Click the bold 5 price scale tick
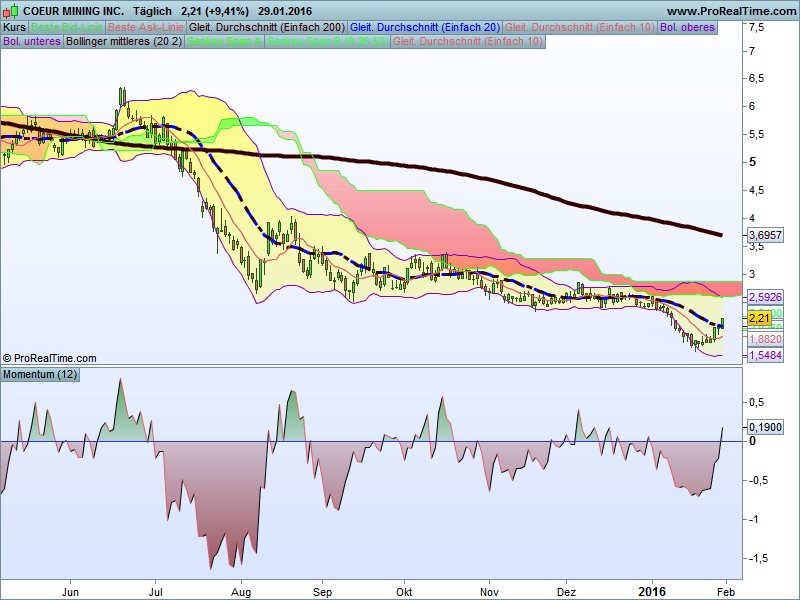The image size is (800, 600). 753,162
